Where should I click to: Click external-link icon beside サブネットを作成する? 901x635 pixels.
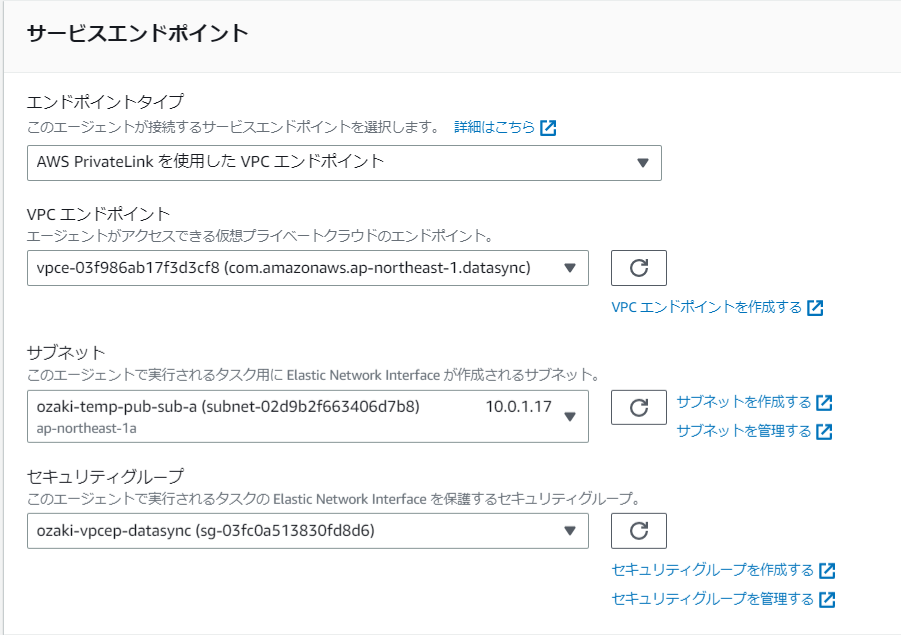click(x=825, y=403)
